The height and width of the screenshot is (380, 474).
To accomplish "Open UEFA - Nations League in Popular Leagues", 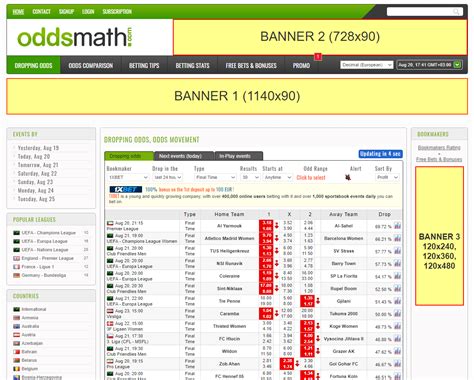I will [45, 250].
